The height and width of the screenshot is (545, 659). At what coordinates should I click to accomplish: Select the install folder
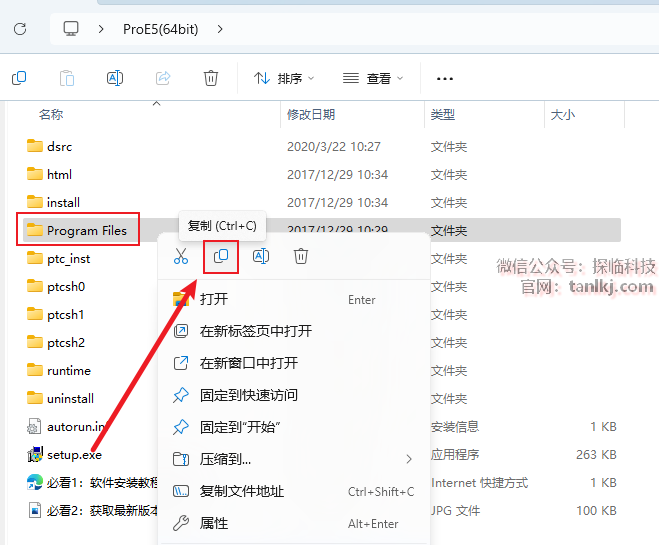click(x=63, y=203)
